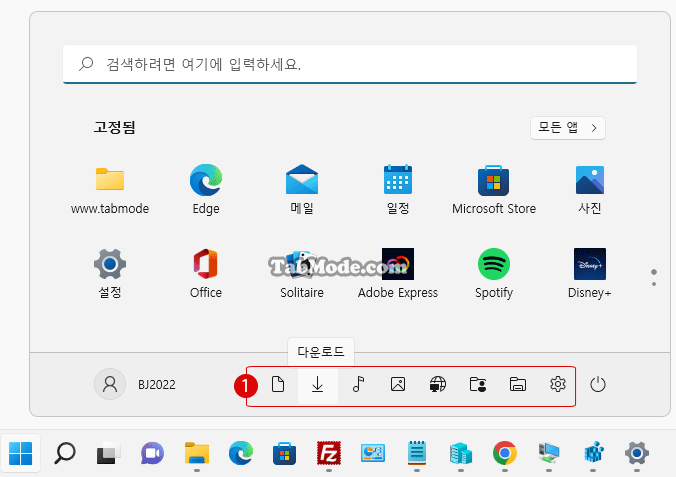Screen dimensions: 676x477
Task: Open the Pictures folder shortcut
Action: (398, 384)
